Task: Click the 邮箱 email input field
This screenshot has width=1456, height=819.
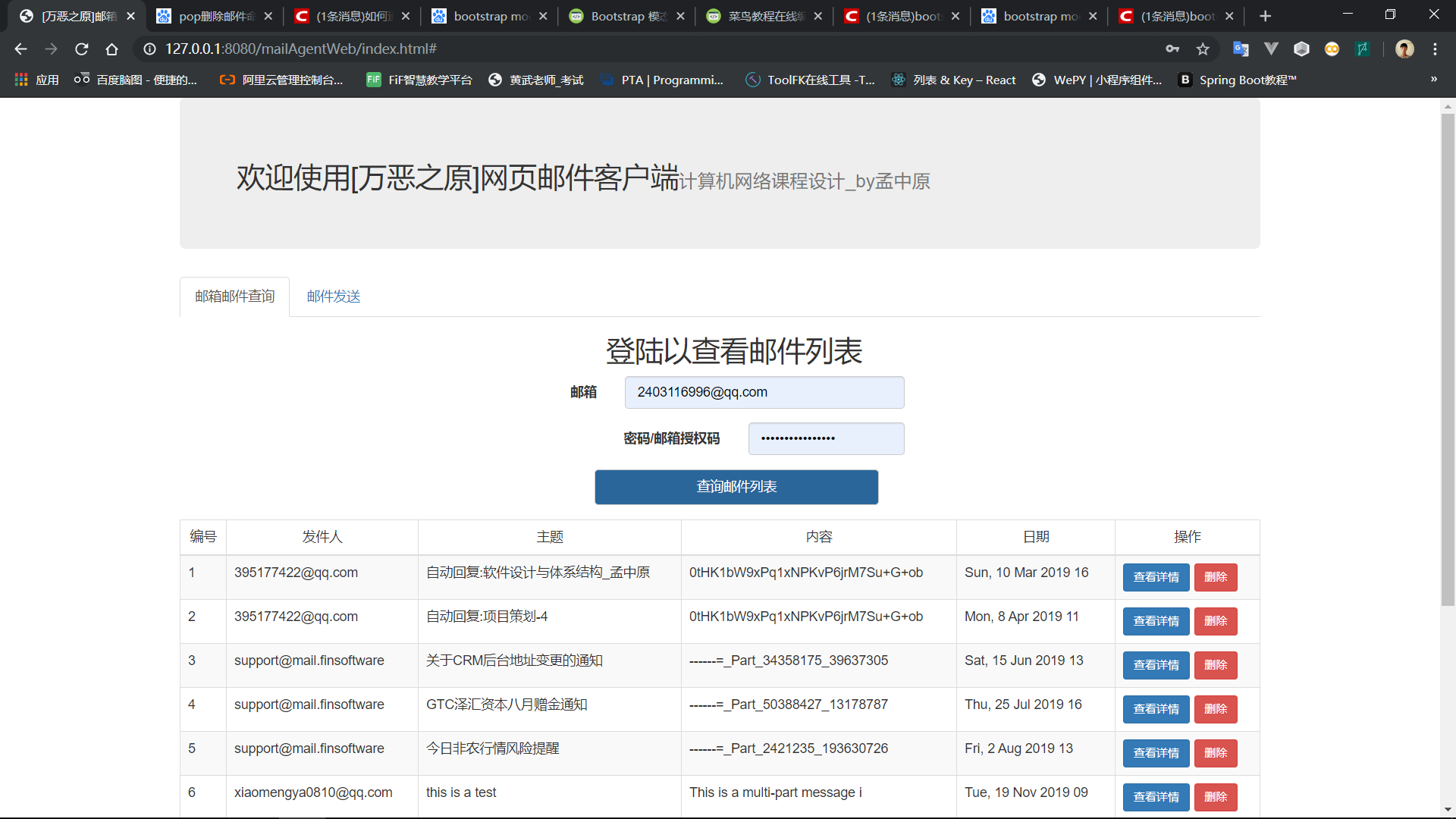Action: (x=764, y=392)
